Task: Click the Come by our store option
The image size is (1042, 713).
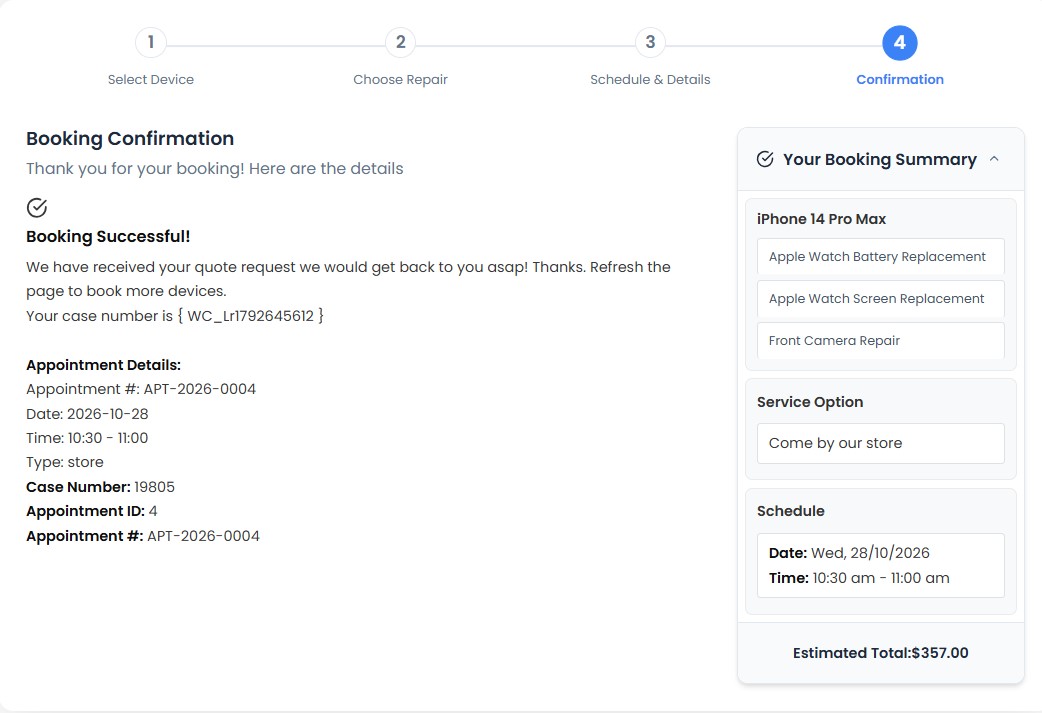Action: 881,443
